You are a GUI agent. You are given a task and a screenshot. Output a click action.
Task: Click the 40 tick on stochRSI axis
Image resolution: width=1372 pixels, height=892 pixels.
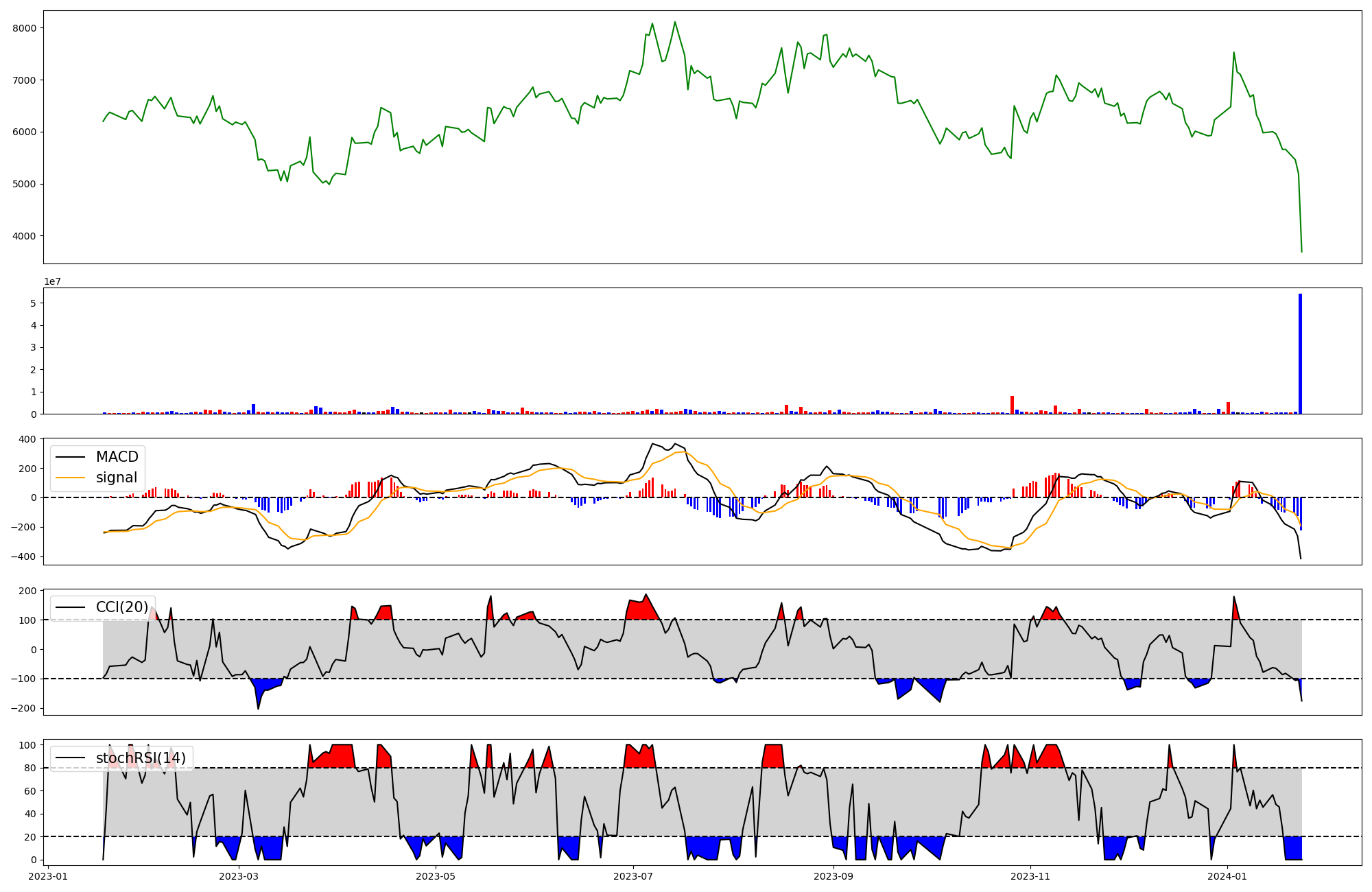[30, 814]
